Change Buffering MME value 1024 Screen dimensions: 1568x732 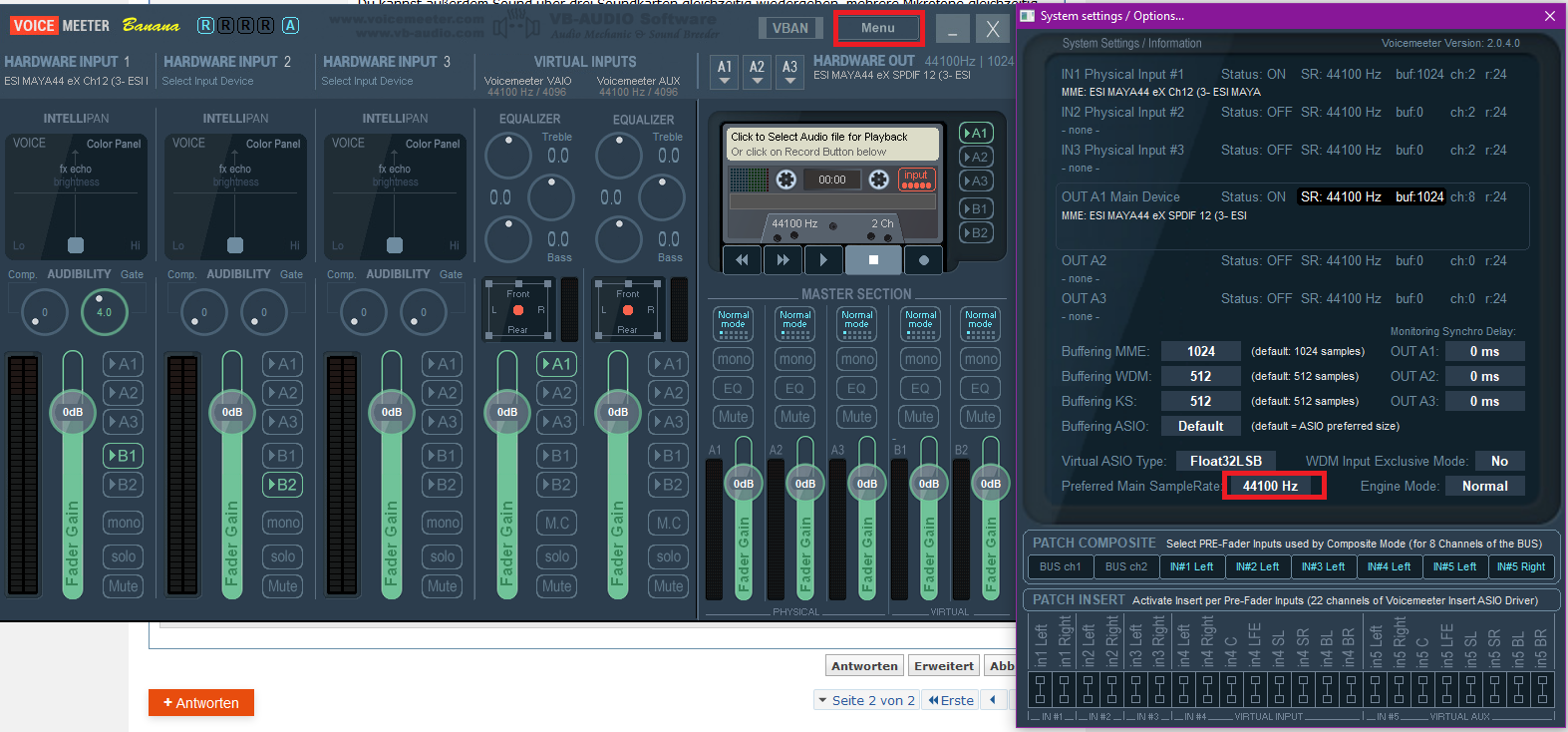(1201, 351)
